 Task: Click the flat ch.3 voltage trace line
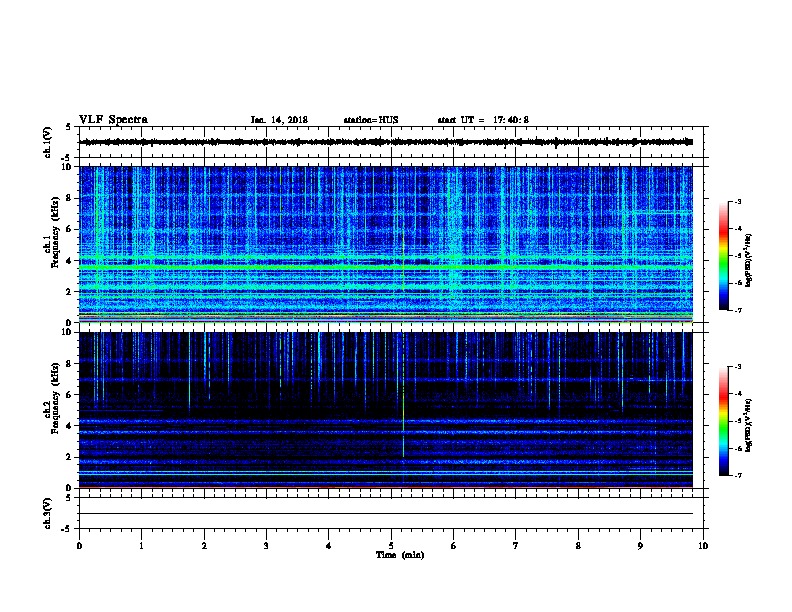[x=386, y=514]
